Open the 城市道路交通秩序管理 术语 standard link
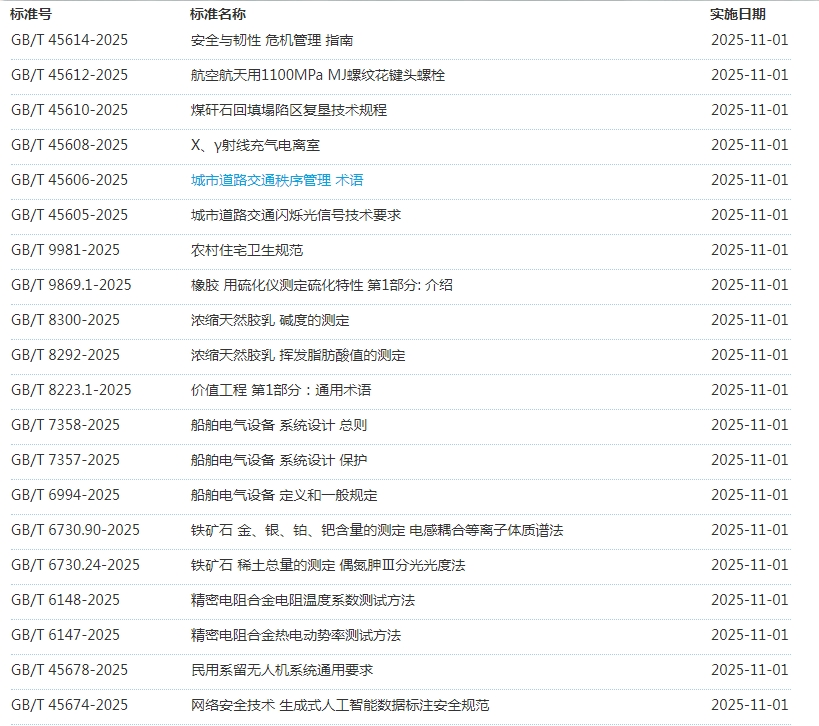 [277, 180]
